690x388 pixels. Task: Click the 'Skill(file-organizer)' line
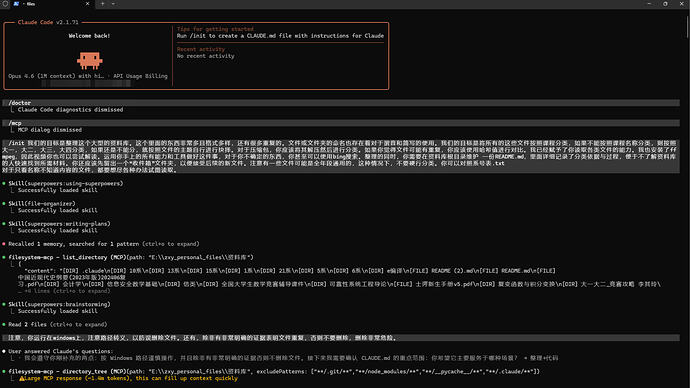click(x=42, y=204)
